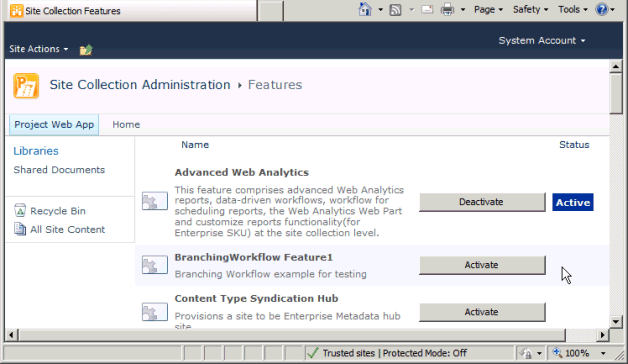Open the All Site Content link

point(67,229)
